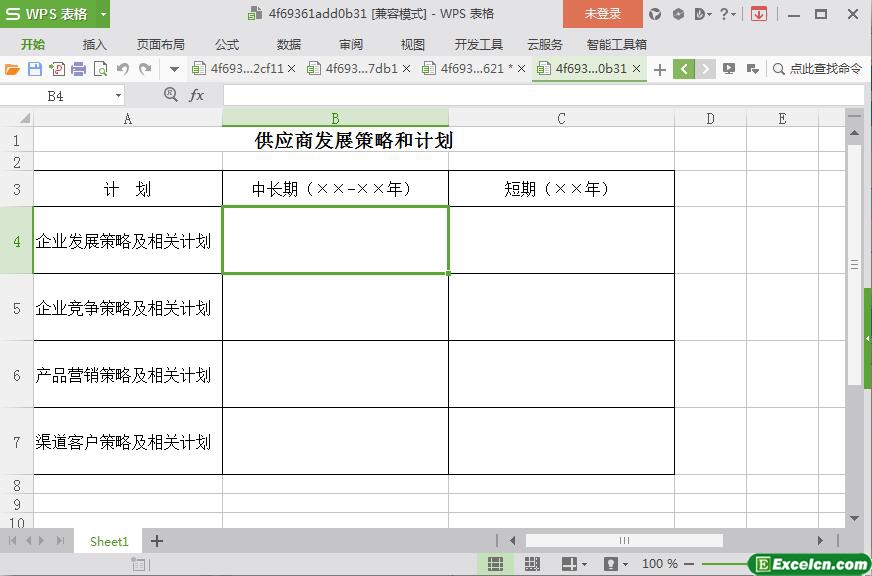The image size is (872, 576).
Task: Jump to the last sheet navigation arrow
Action: [61, 540]
